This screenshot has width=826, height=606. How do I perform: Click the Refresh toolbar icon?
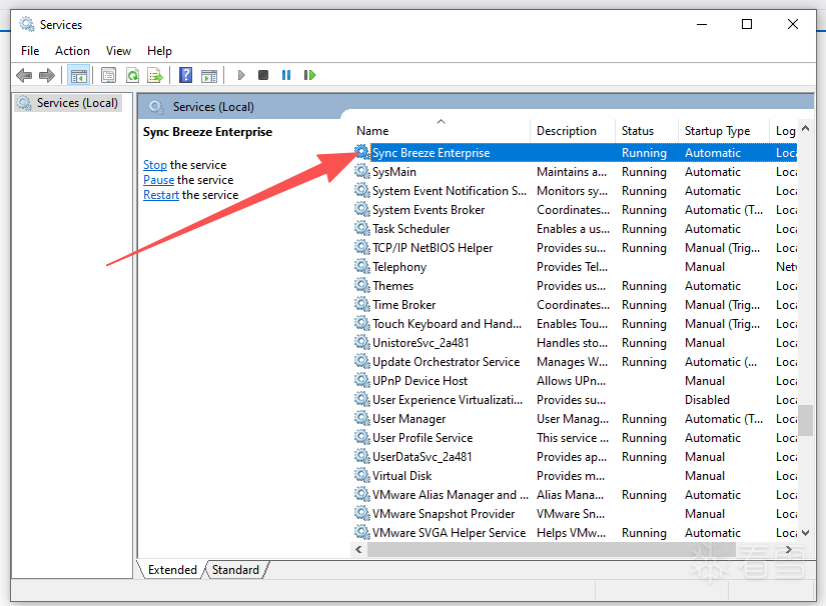coord(132,75)
